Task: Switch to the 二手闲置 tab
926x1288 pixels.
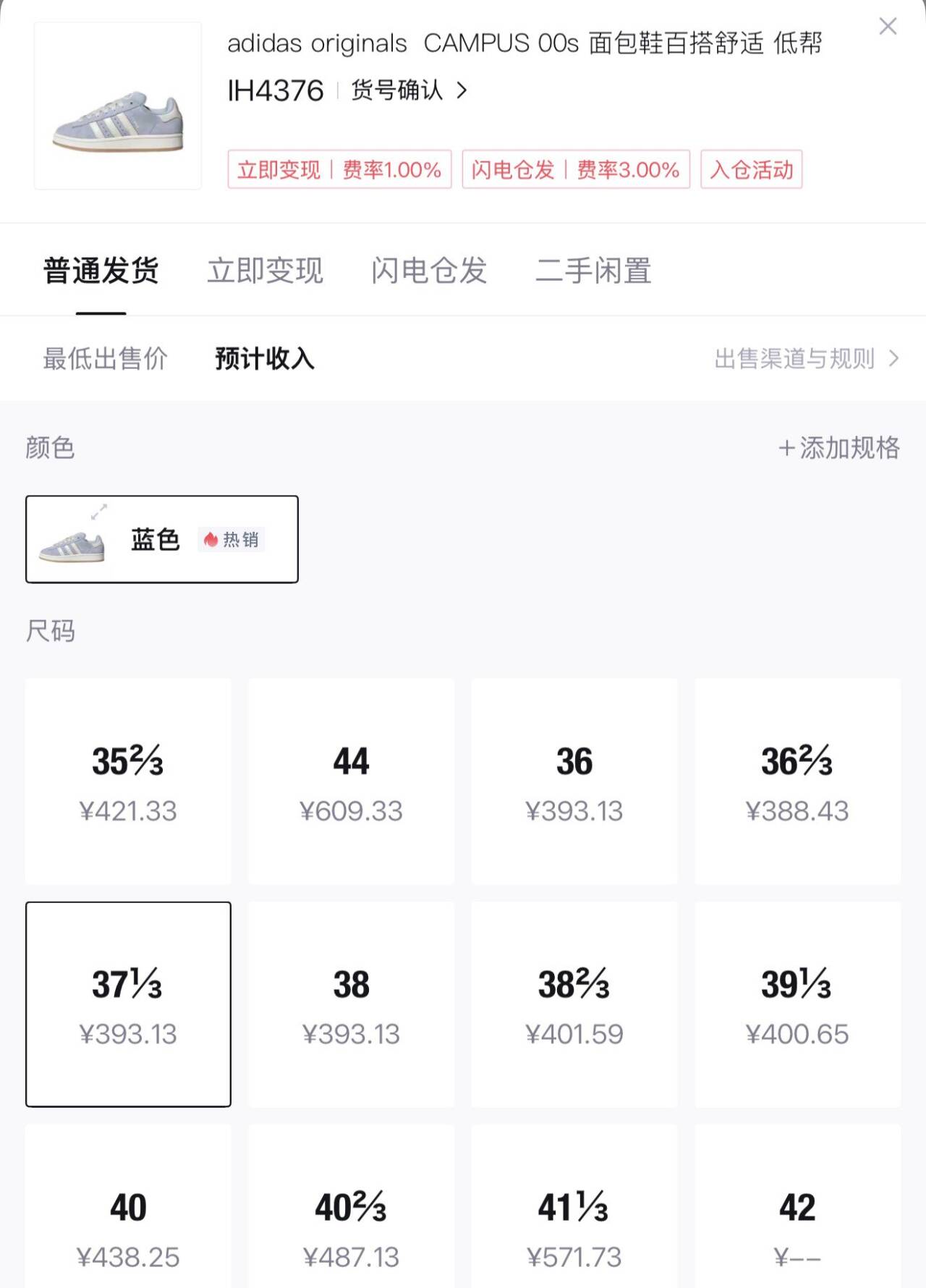Action: tap(593, 271)
